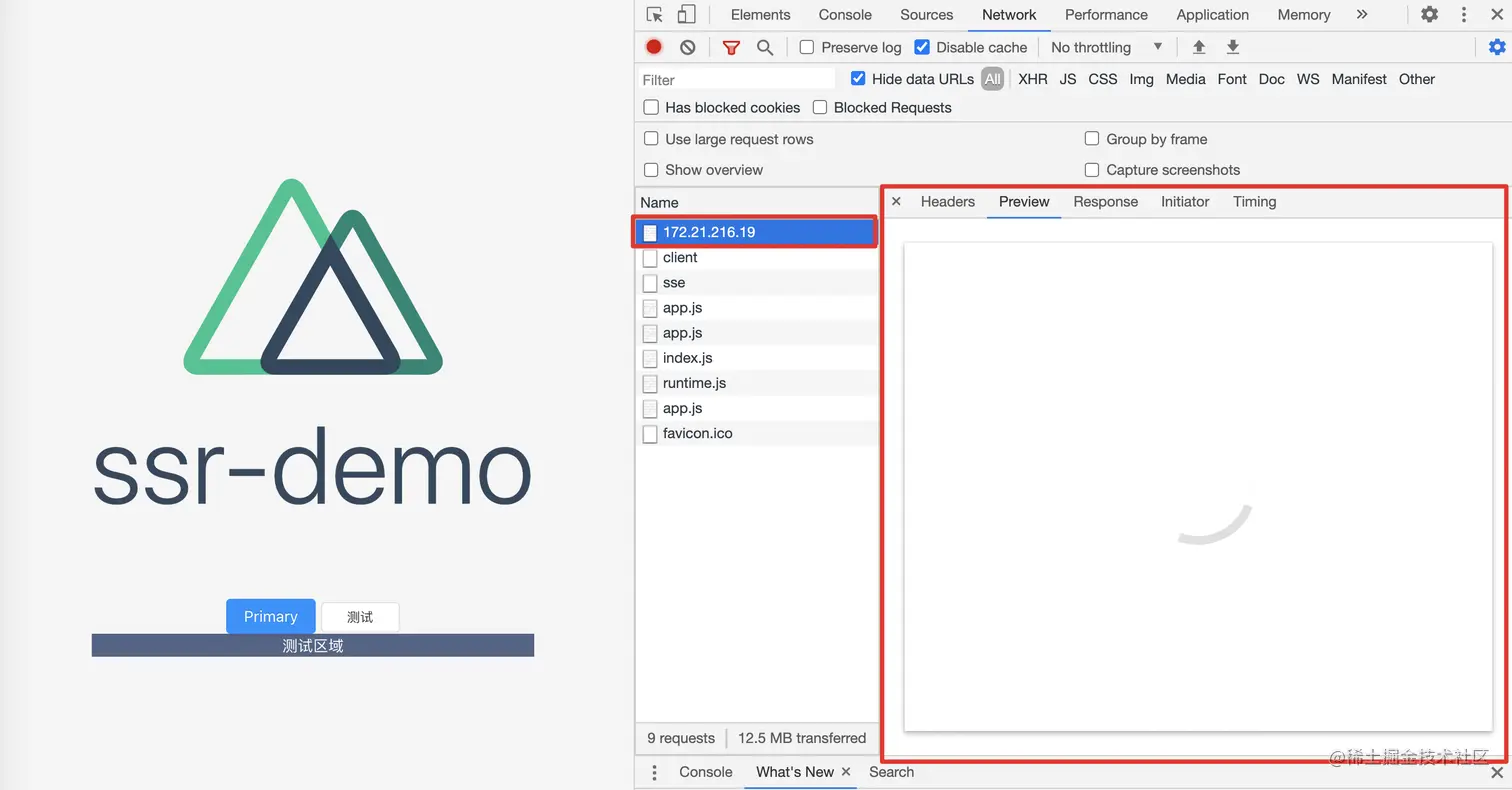
Task: Click the file icon next to favicon.ico
Action: [x=650, y=434]
